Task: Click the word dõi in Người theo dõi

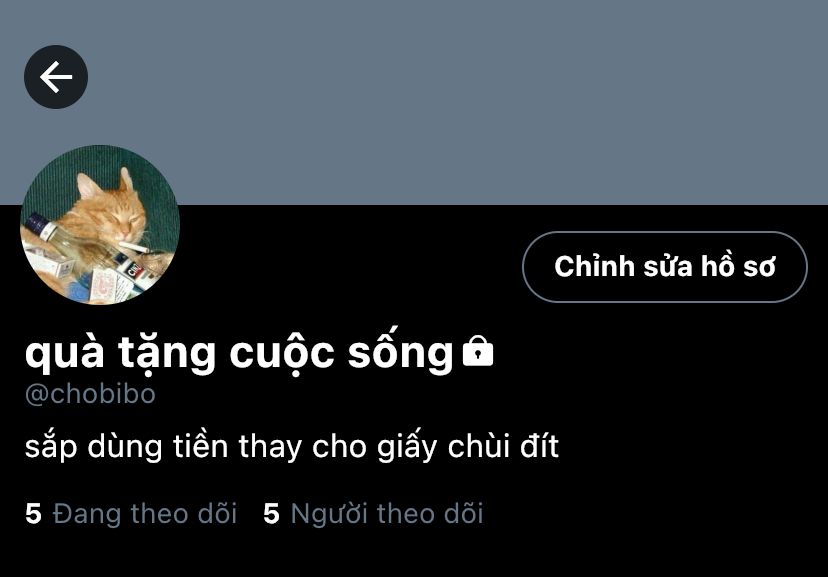Action: 463,514
